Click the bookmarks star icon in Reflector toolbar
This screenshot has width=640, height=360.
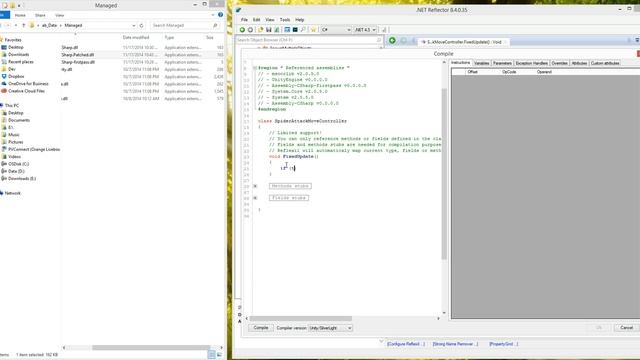coord(313,30)
